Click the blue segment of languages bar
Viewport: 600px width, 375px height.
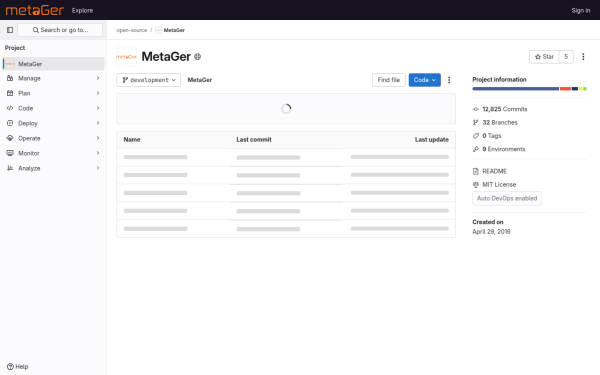pos(515,89)
